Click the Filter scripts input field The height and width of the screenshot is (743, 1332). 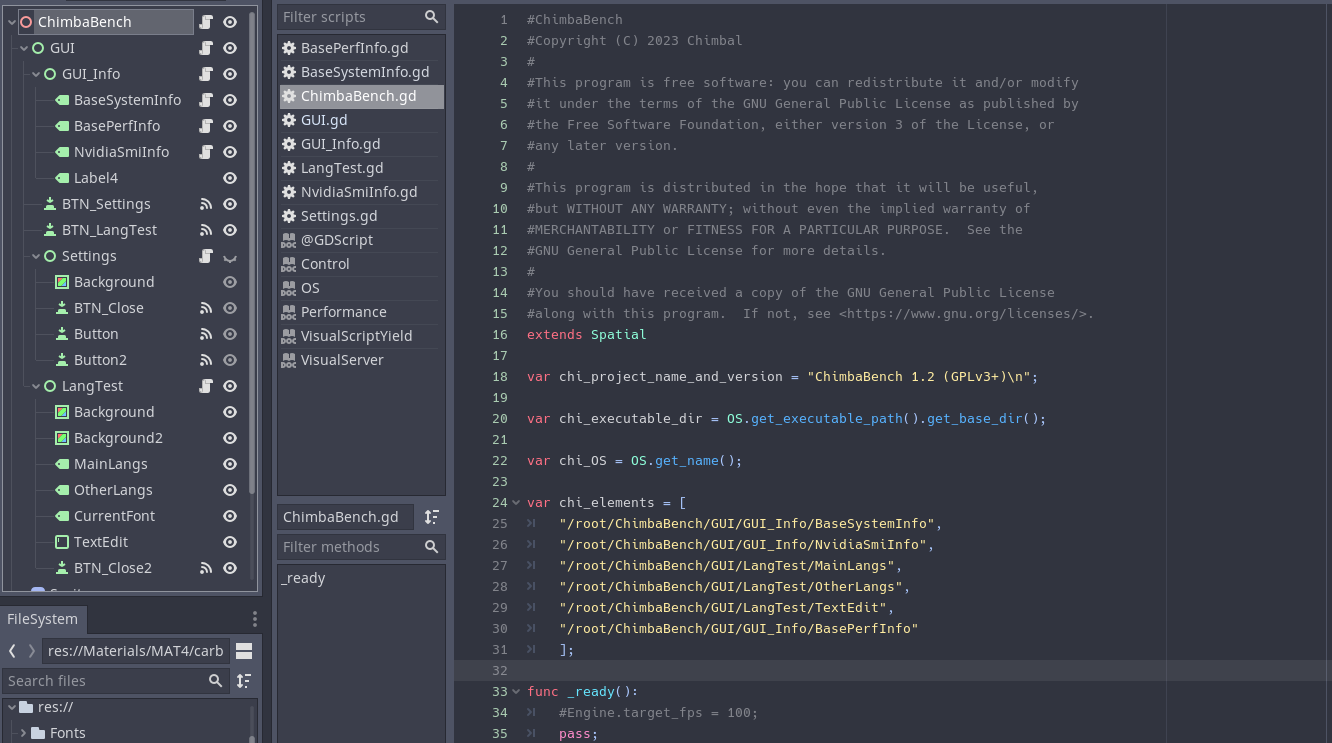pos(361,17)
